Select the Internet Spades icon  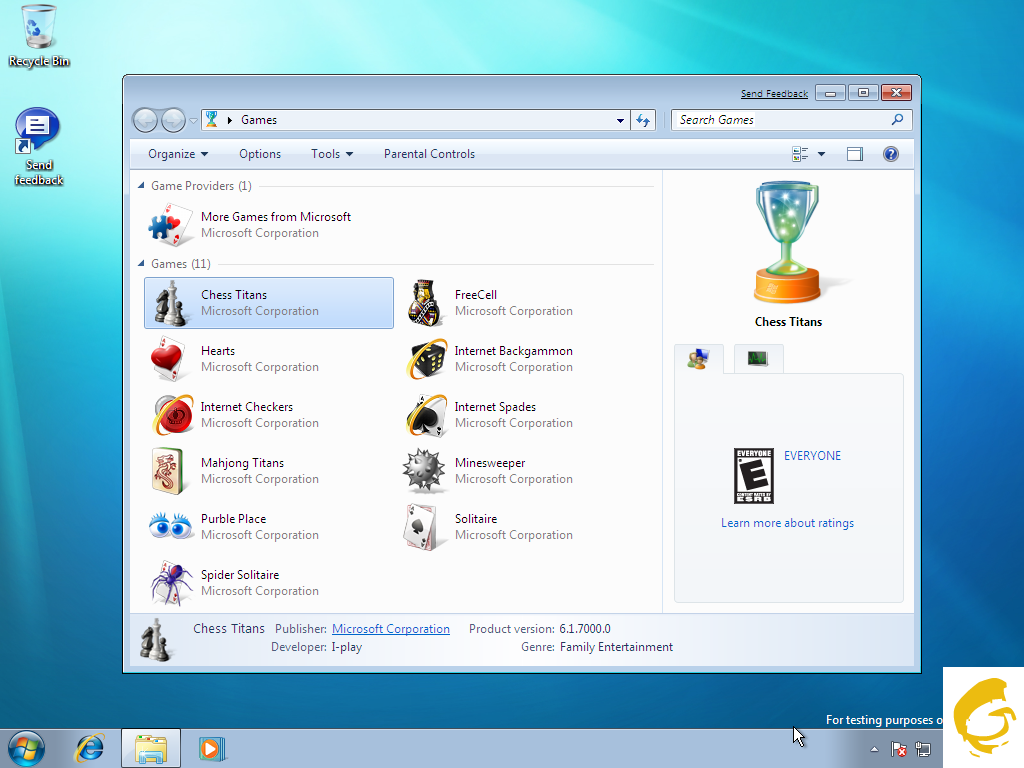click(x=426, y=415)
